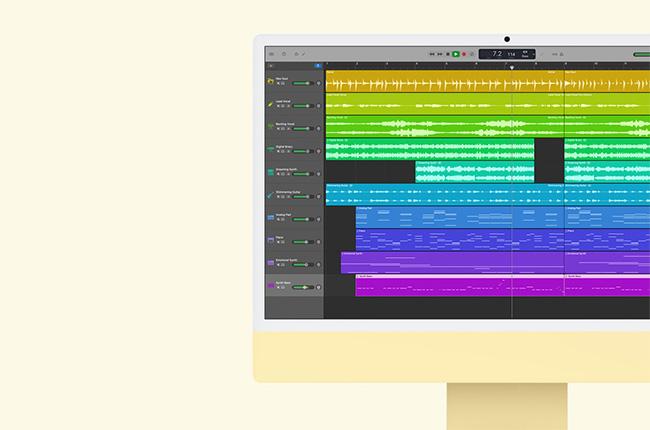This screenshot has height=430, width=650.
Task: Mute the Lead Vocal track
Action: [278, 106]
